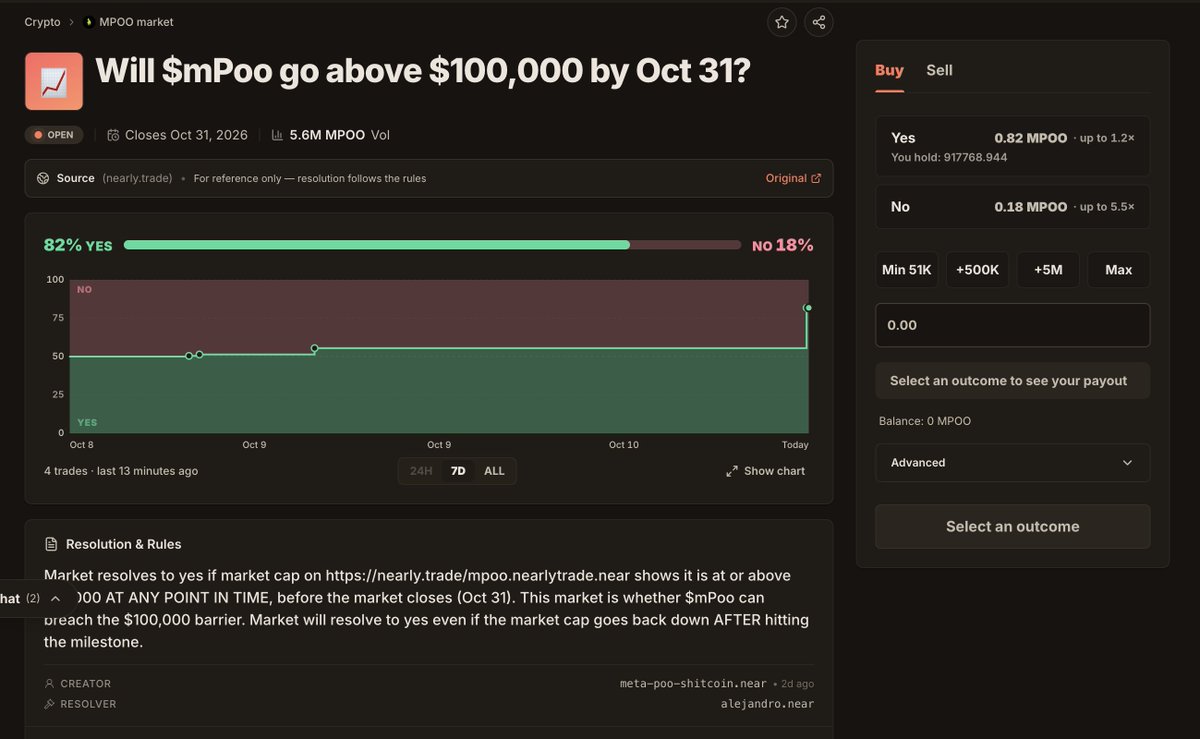Open creator meta-poo-shitcoin.near profile
1200x739 pixels.
pos(693,684)
